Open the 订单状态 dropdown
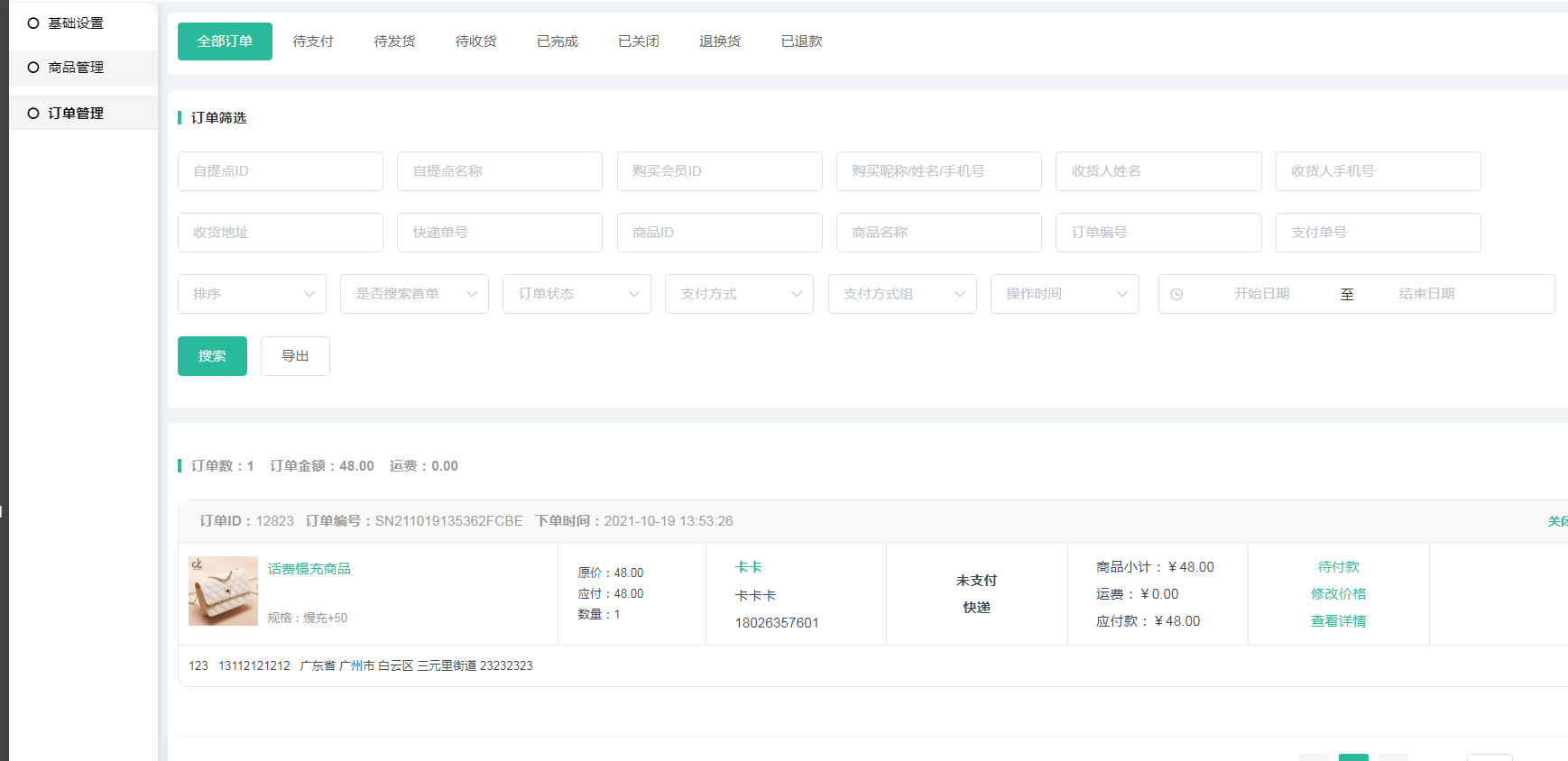 [x=576, y=294]
